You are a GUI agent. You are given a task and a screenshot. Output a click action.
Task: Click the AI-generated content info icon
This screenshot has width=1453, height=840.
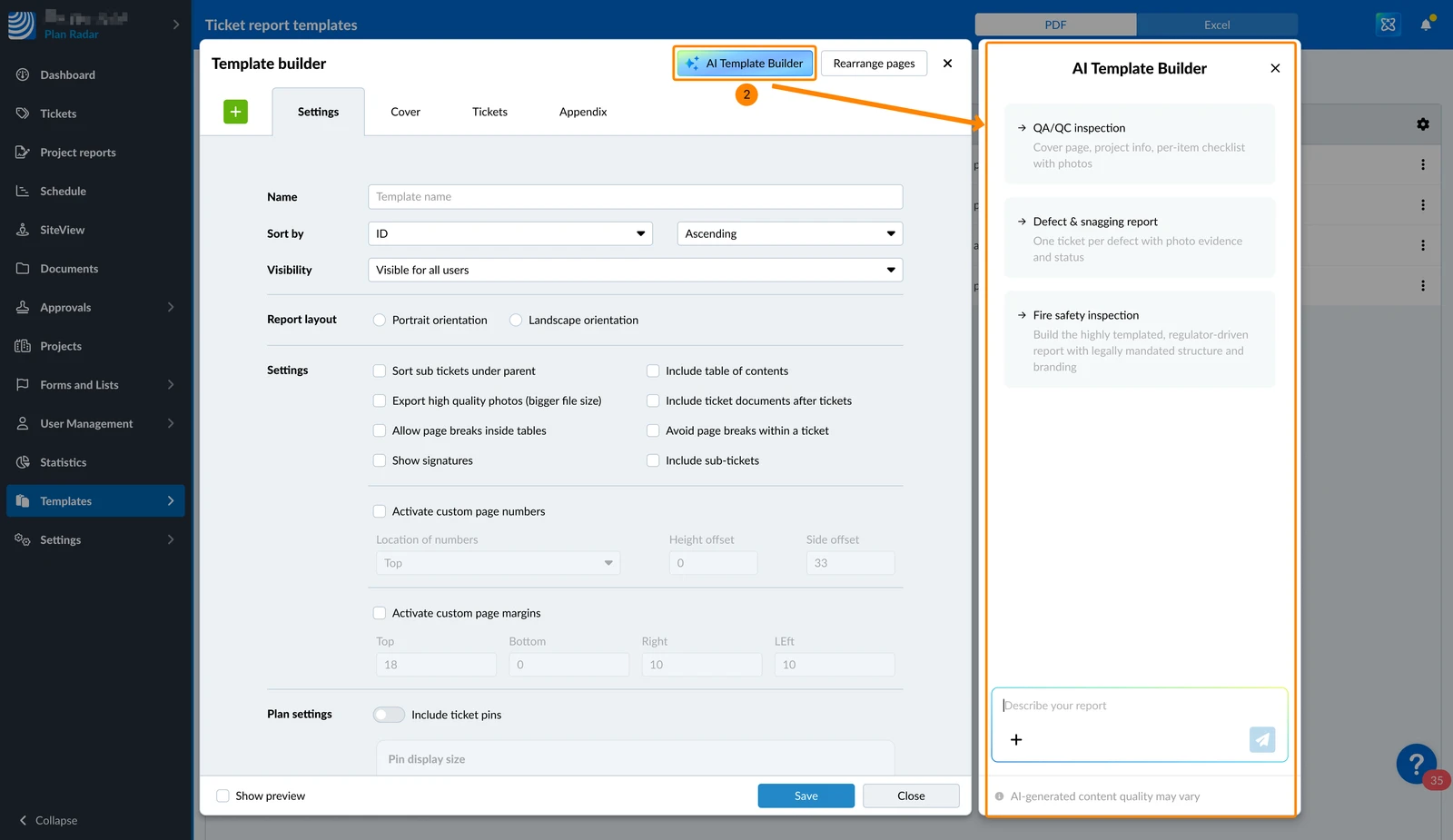(1000, 796)
